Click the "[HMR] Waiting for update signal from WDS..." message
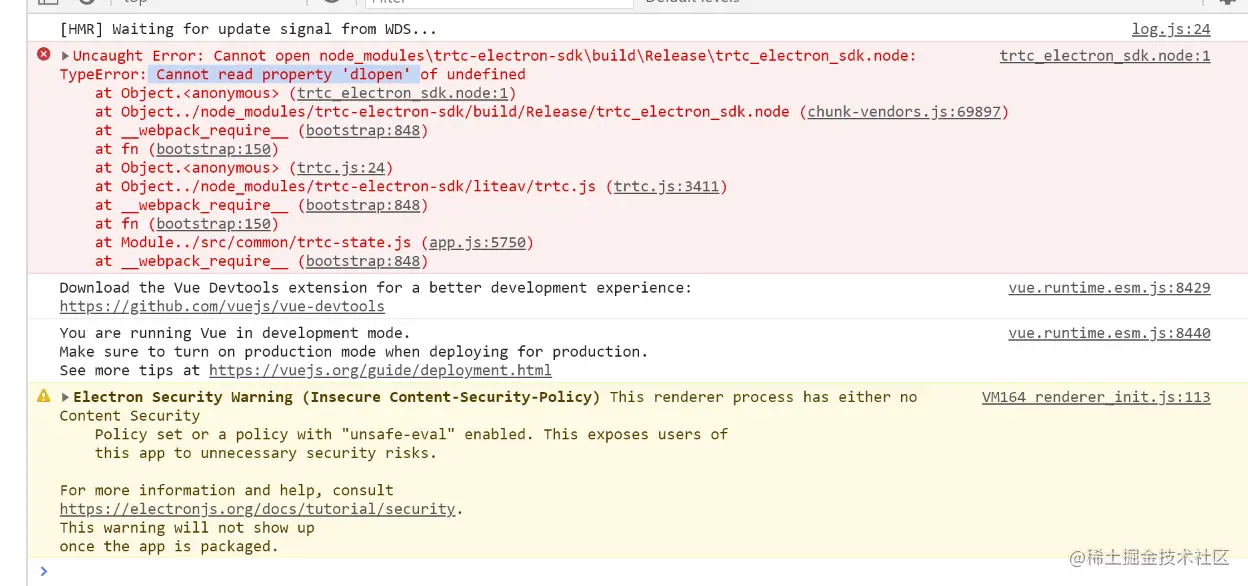 [248, 30]
